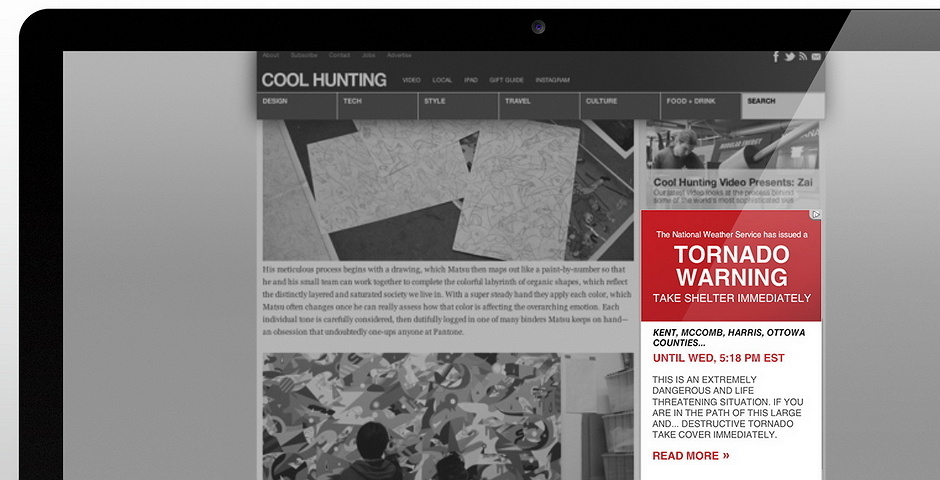Select the CULTURE category tab

[x=620, y=106]
